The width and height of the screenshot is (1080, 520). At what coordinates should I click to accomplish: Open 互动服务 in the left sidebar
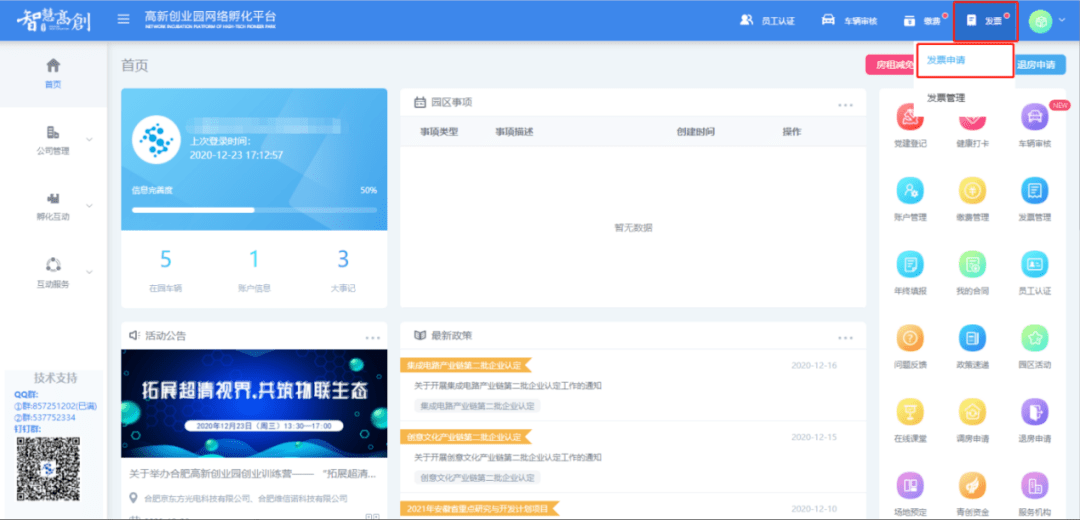point(53,273)
